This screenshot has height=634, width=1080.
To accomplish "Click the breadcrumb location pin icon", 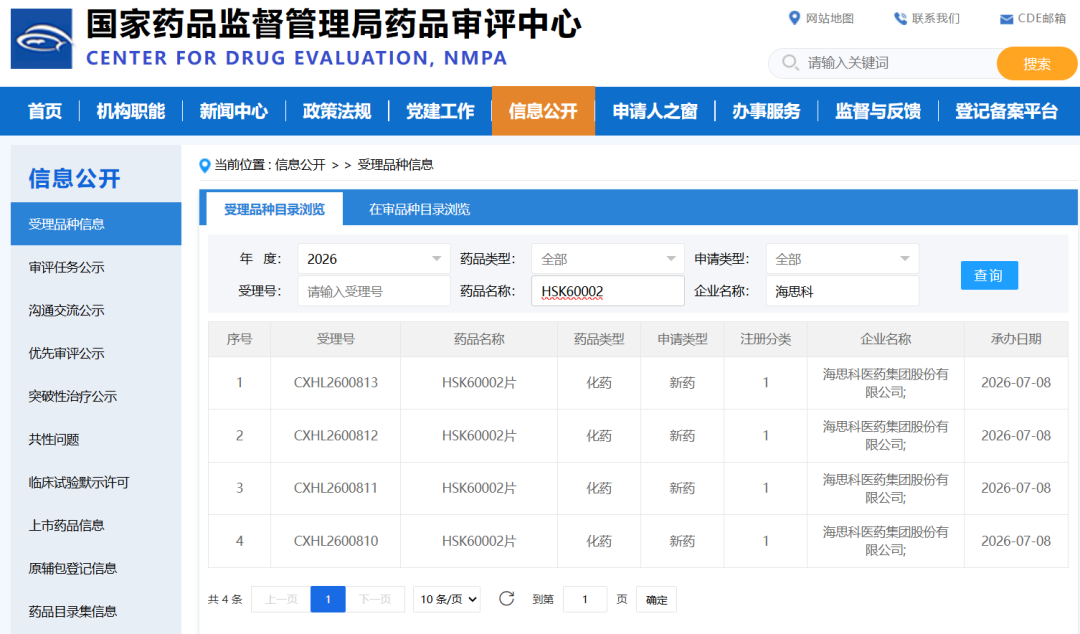I will coord(205,165).
